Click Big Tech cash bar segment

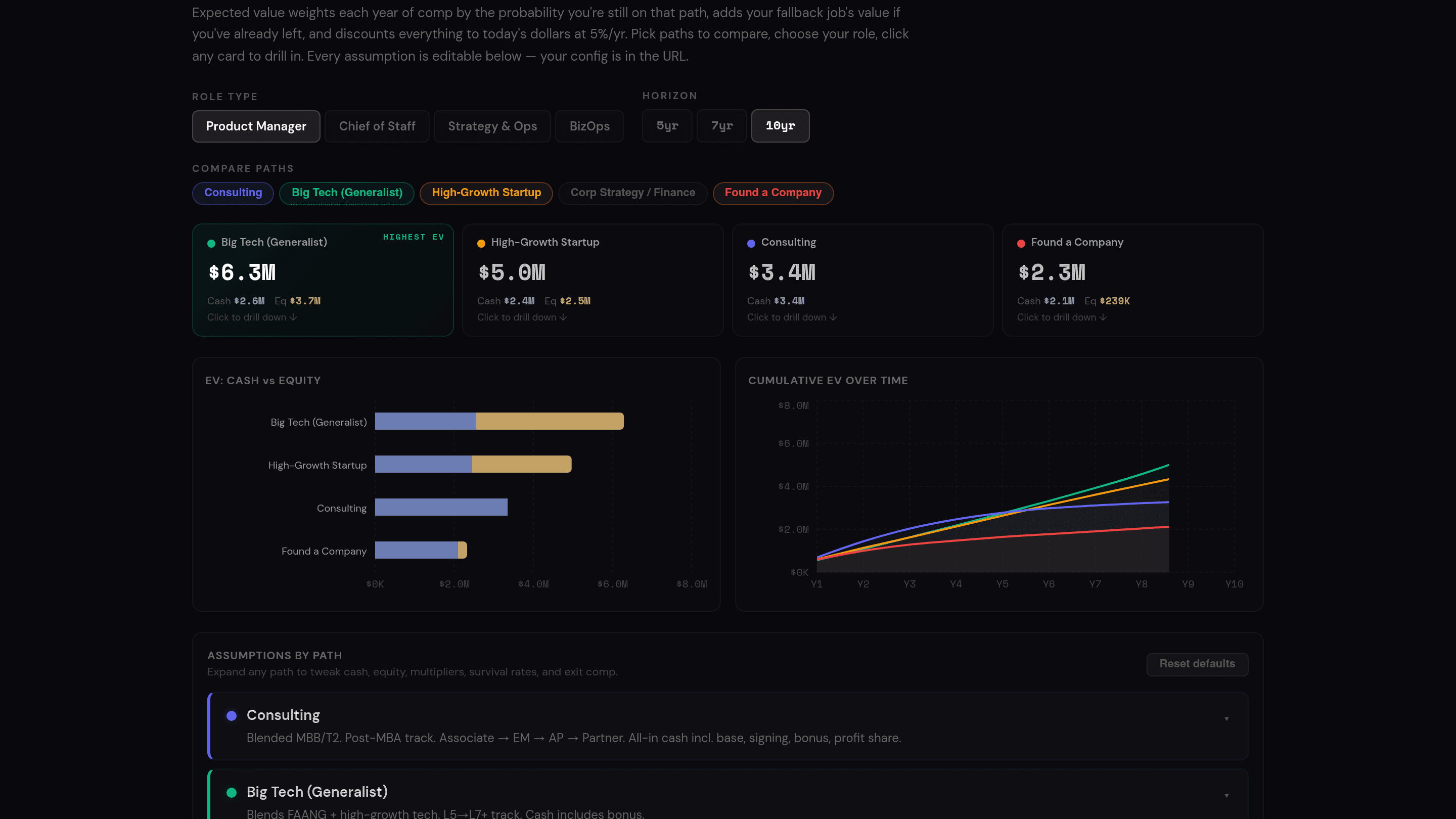426,421
